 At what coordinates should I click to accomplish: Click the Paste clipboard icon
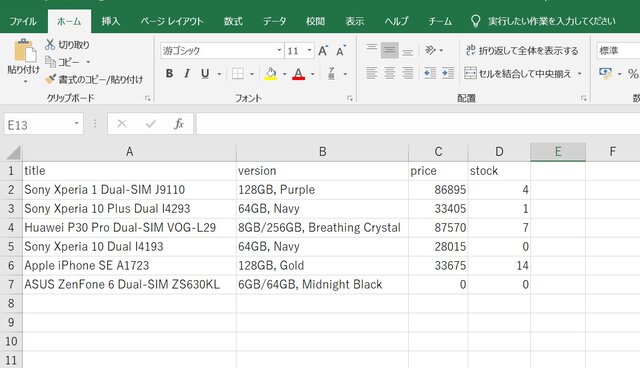[24, 51]
